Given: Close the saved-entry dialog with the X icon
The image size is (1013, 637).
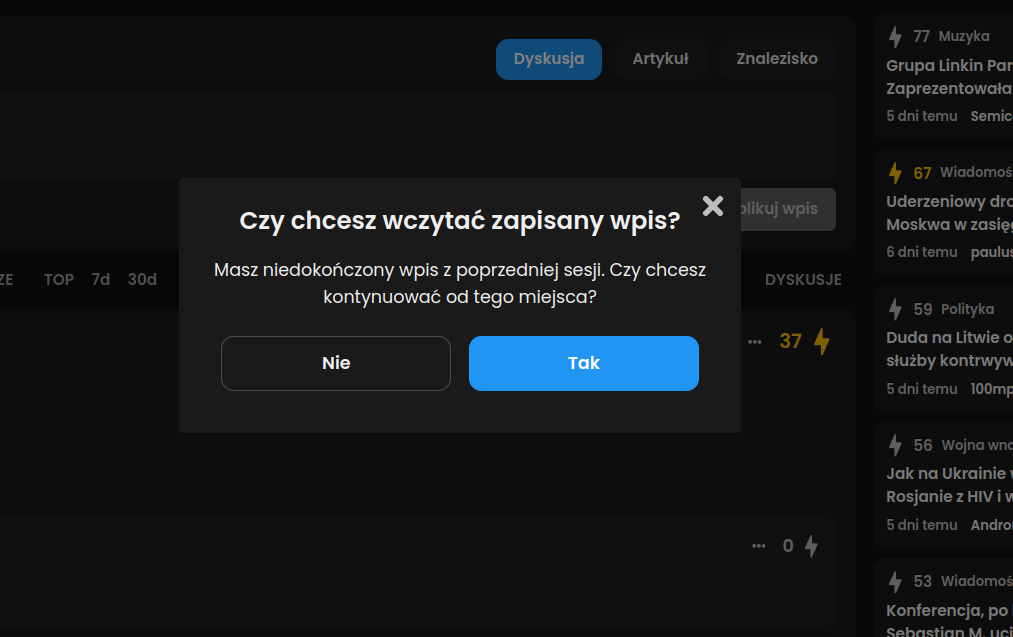Looking at the screenshot, I should pos(713,206).
